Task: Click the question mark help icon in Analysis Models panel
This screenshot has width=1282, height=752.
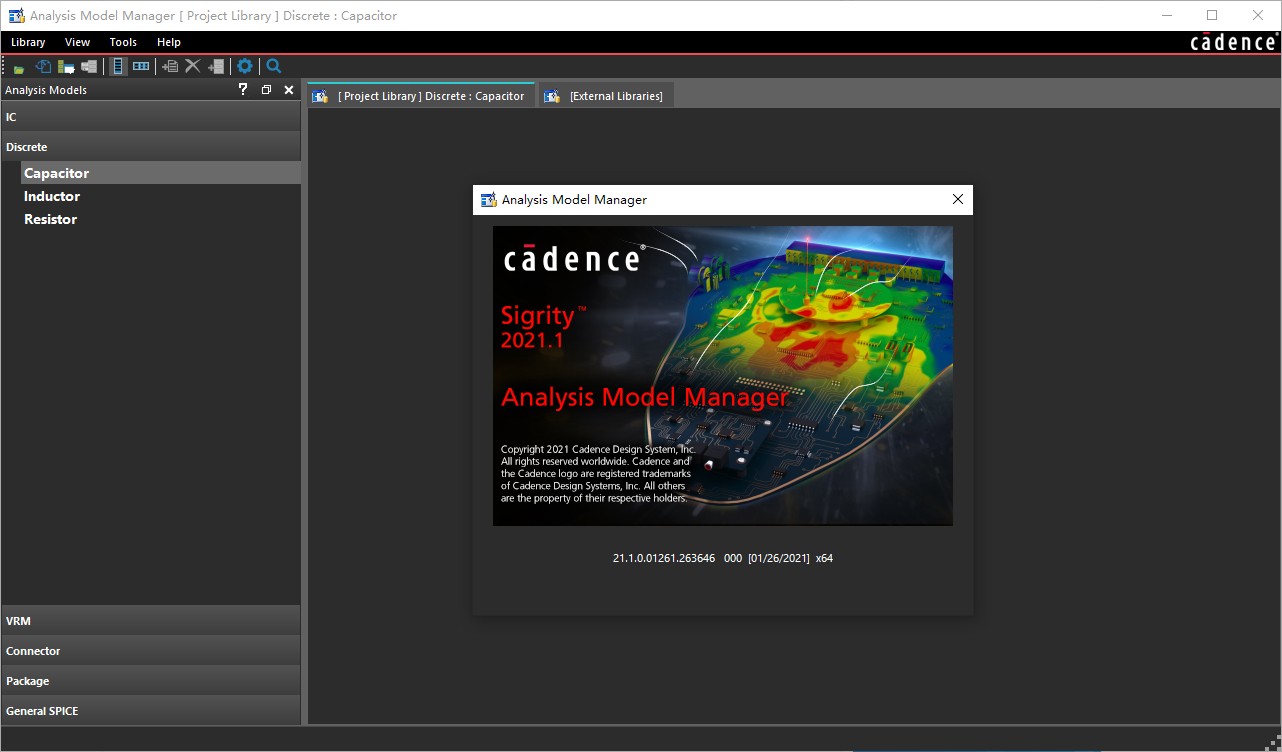Action: click(243, 90)
